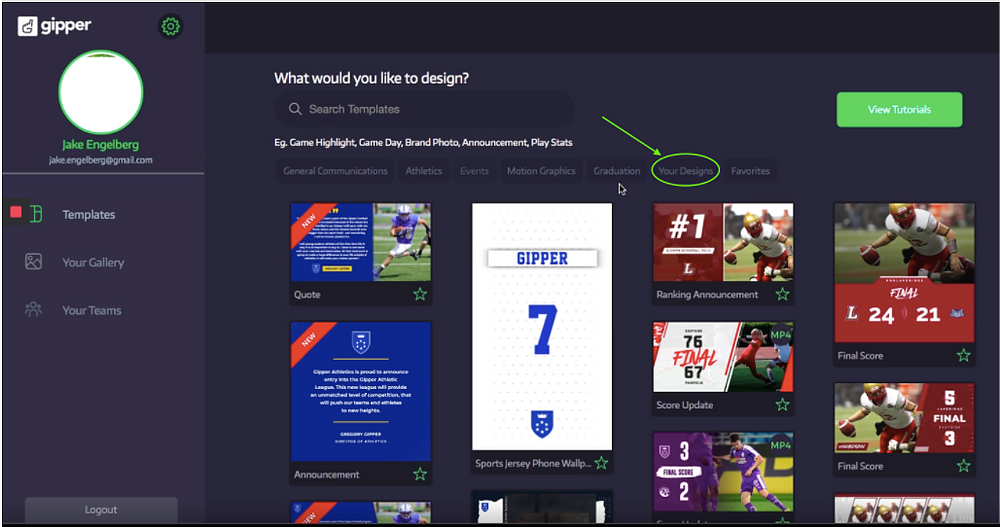Open the Templates sidebar icon

pos(36,214)
